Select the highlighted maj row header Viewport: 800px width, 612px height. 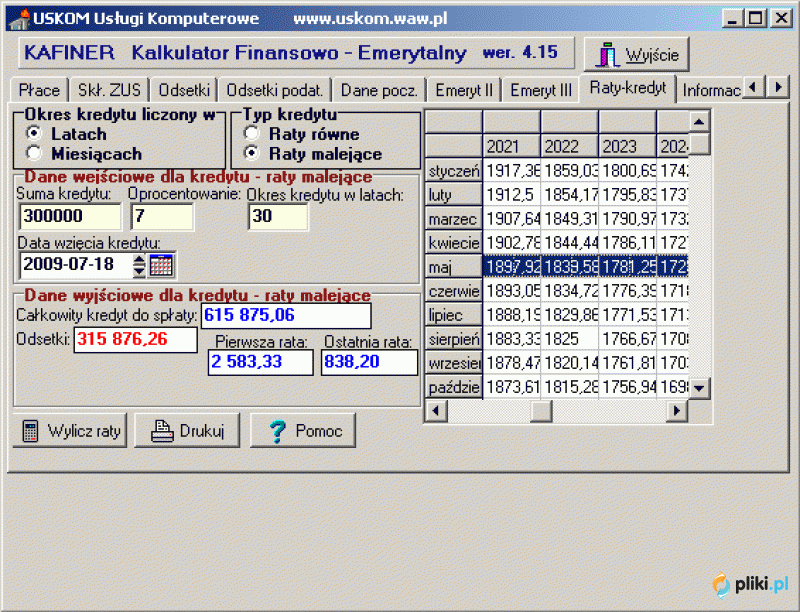(x=454, y=267)
